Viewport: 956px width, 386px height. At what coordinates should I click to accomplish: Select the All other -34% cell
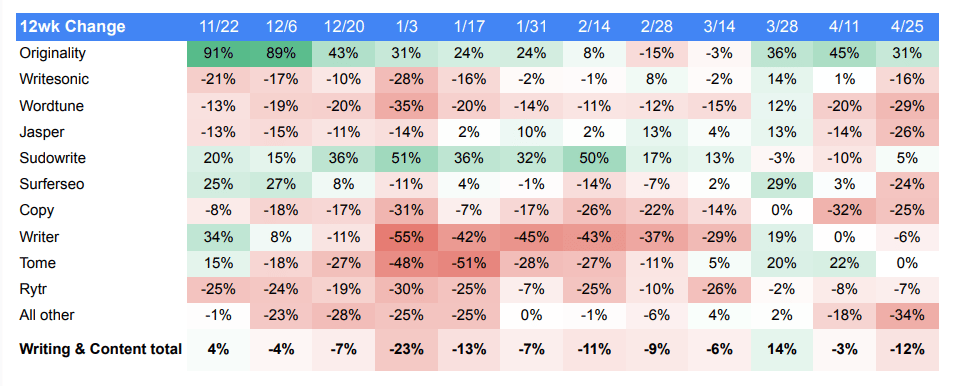[x=907, y=315]
